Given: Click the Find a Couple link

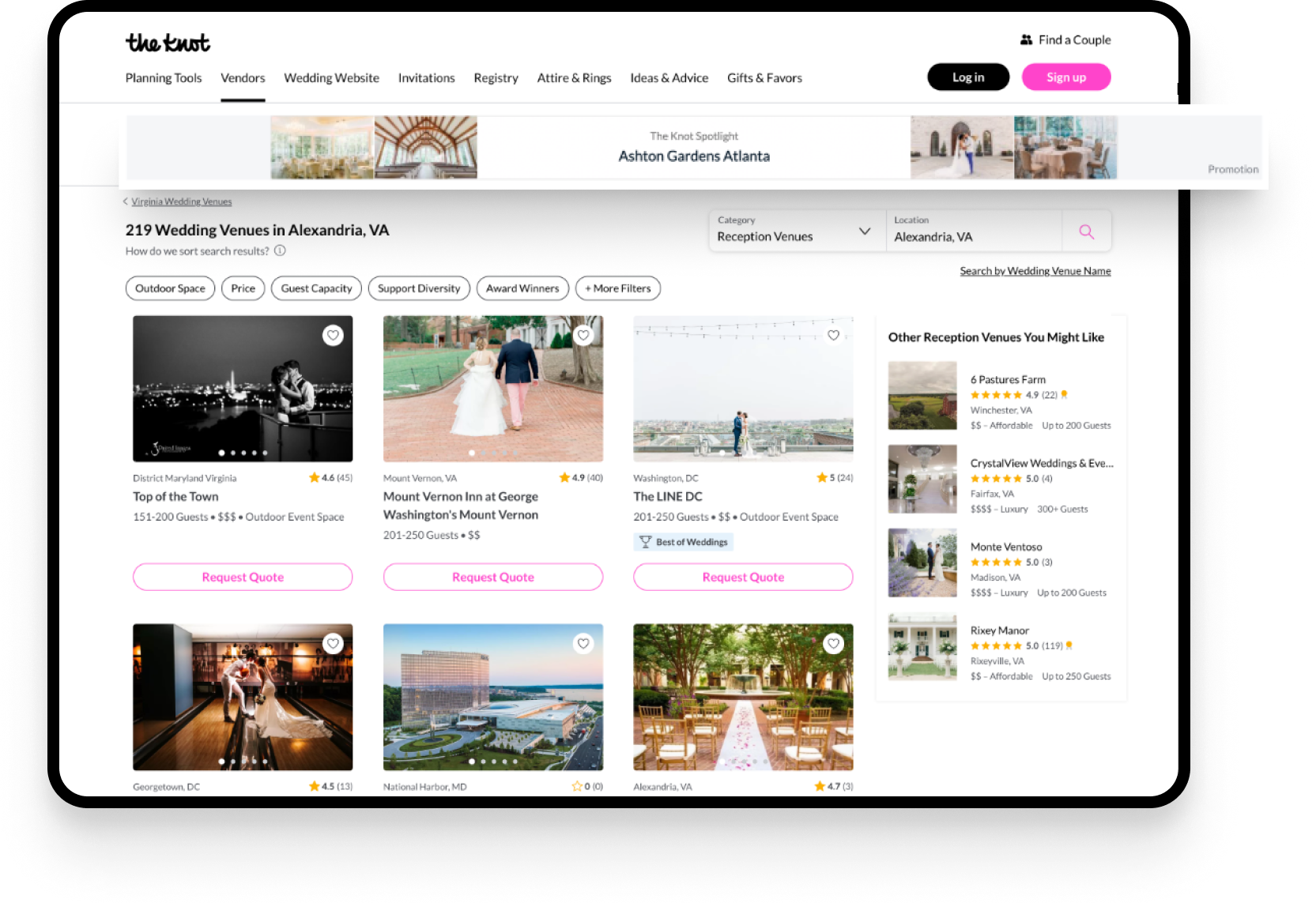Looking at the screenshot, I should click(1074, 40).
